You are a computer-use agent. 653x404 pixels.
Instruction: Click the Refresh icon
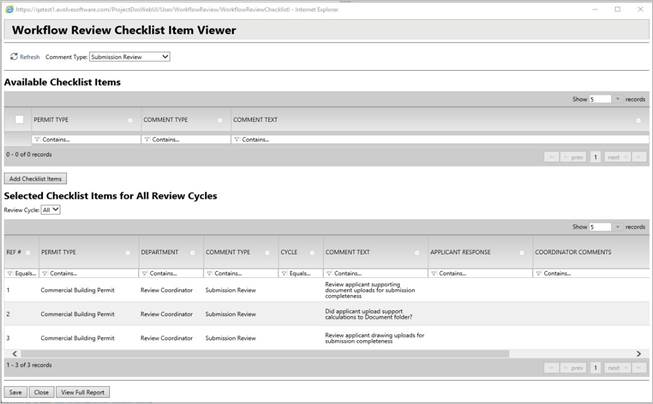[14, 57]
